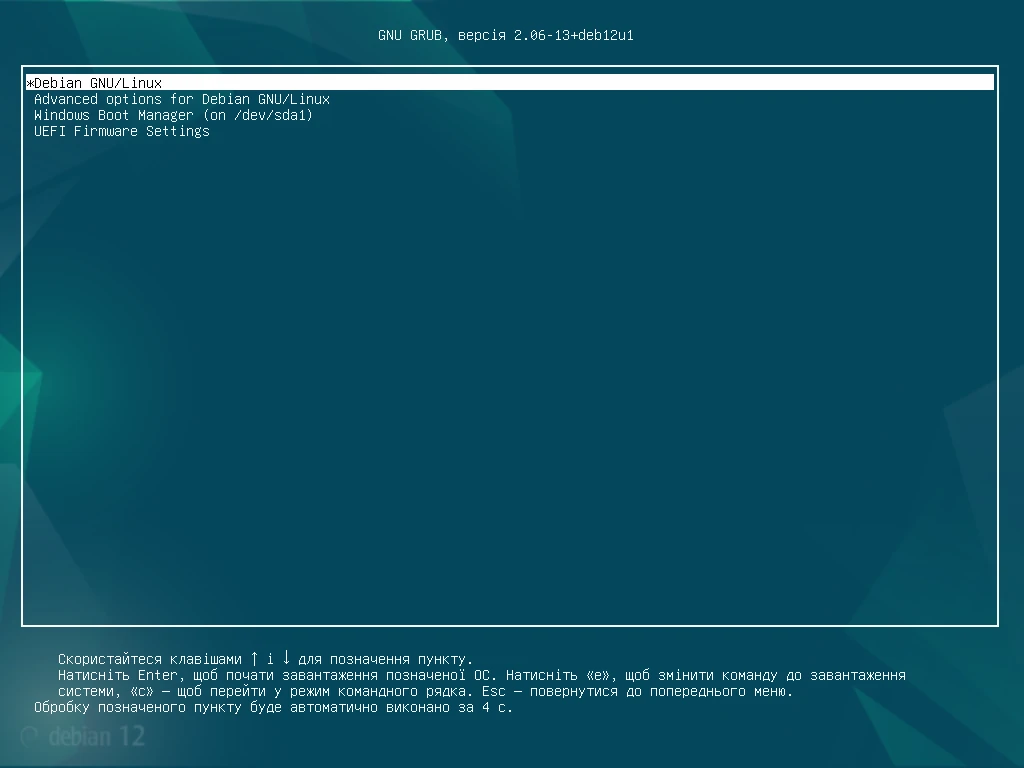The height and width of the screenshot is (768, 1024).
Task: Click the countdown line ending "за 4 с."
Action: (x=273, y=707)
